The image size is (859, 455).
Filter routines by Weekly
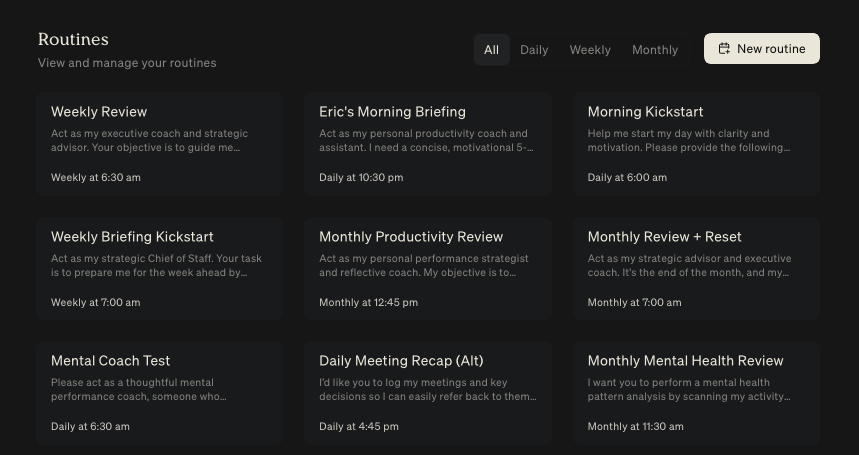click(x=590, y=50)
